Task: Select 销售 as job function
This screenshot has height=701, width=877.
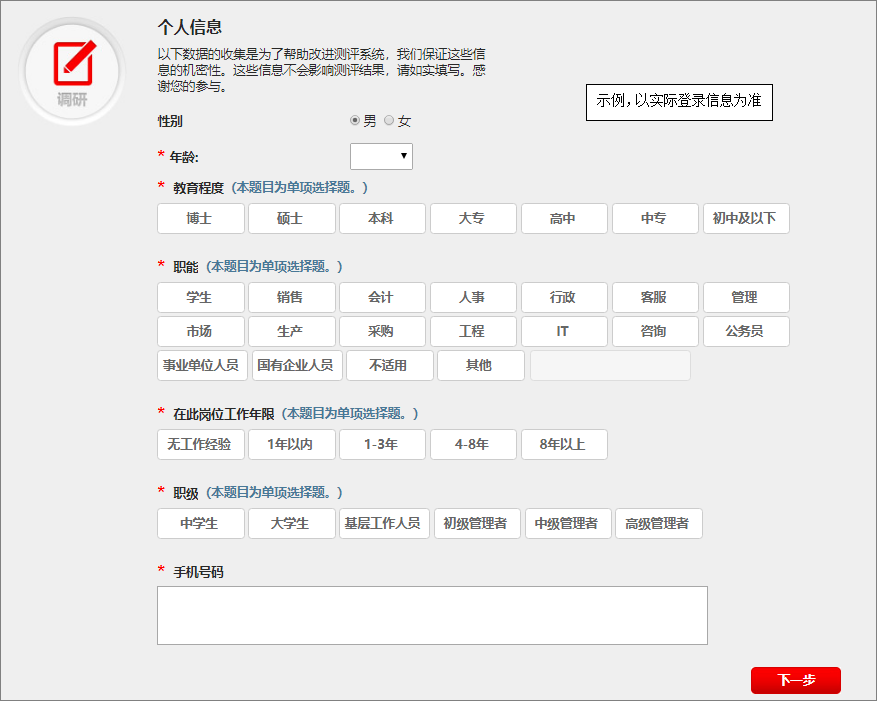Action: [292, 297]
